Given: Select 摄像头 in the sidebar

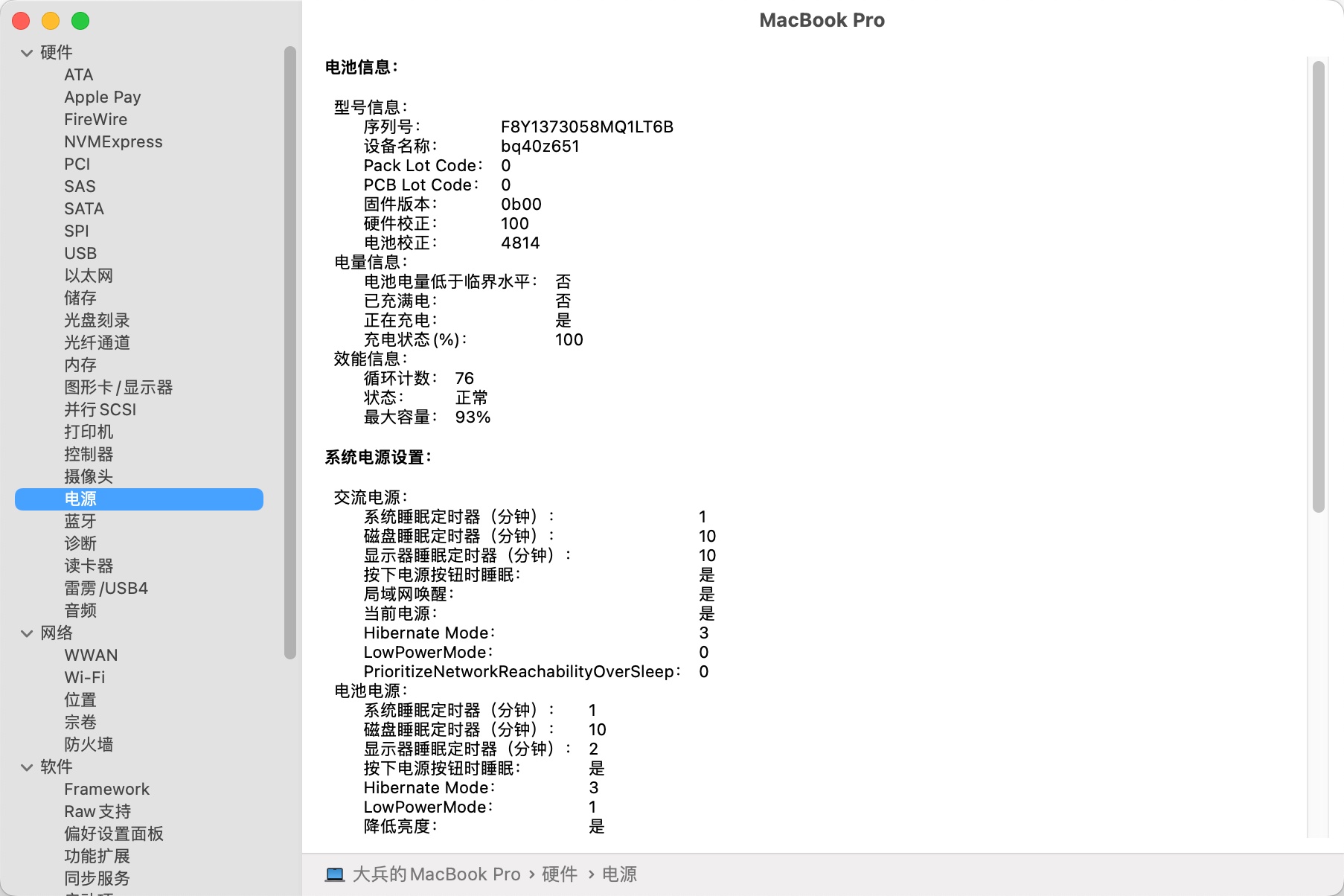Looking at the screenshot, I should tap(89, 477).
